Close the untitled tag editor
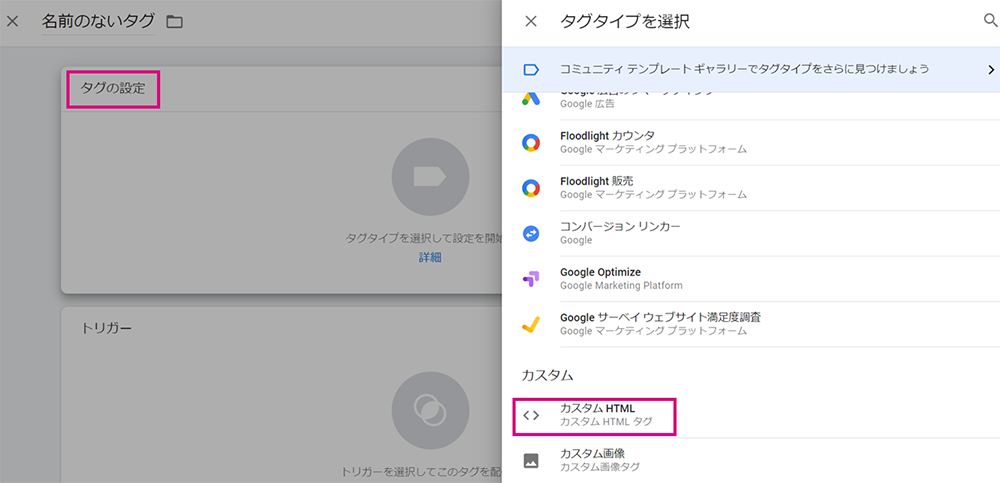 (12, 22)
